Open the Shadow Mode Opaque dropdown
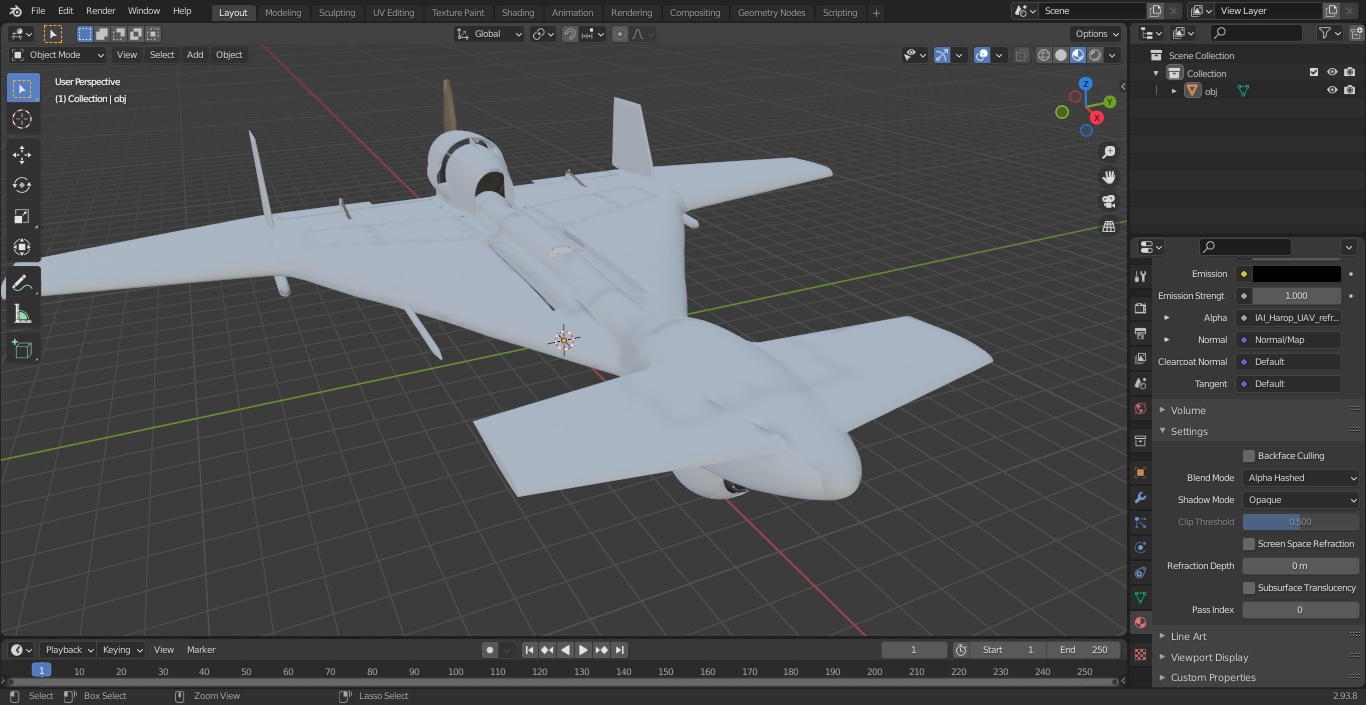Viewport: 1366px width, 705px height. 1301,500
